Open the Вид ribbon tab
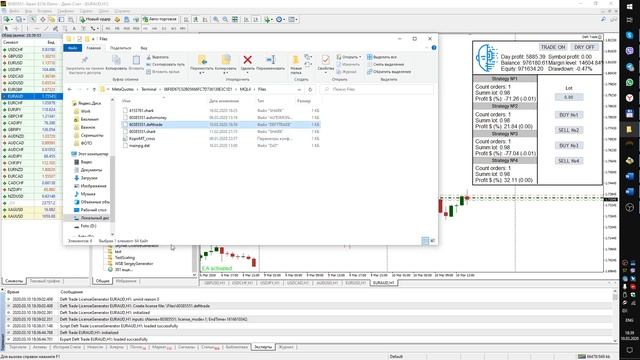The width and height of the screenshot is (640, 360). pyautogui.click(x=144, y=48)
